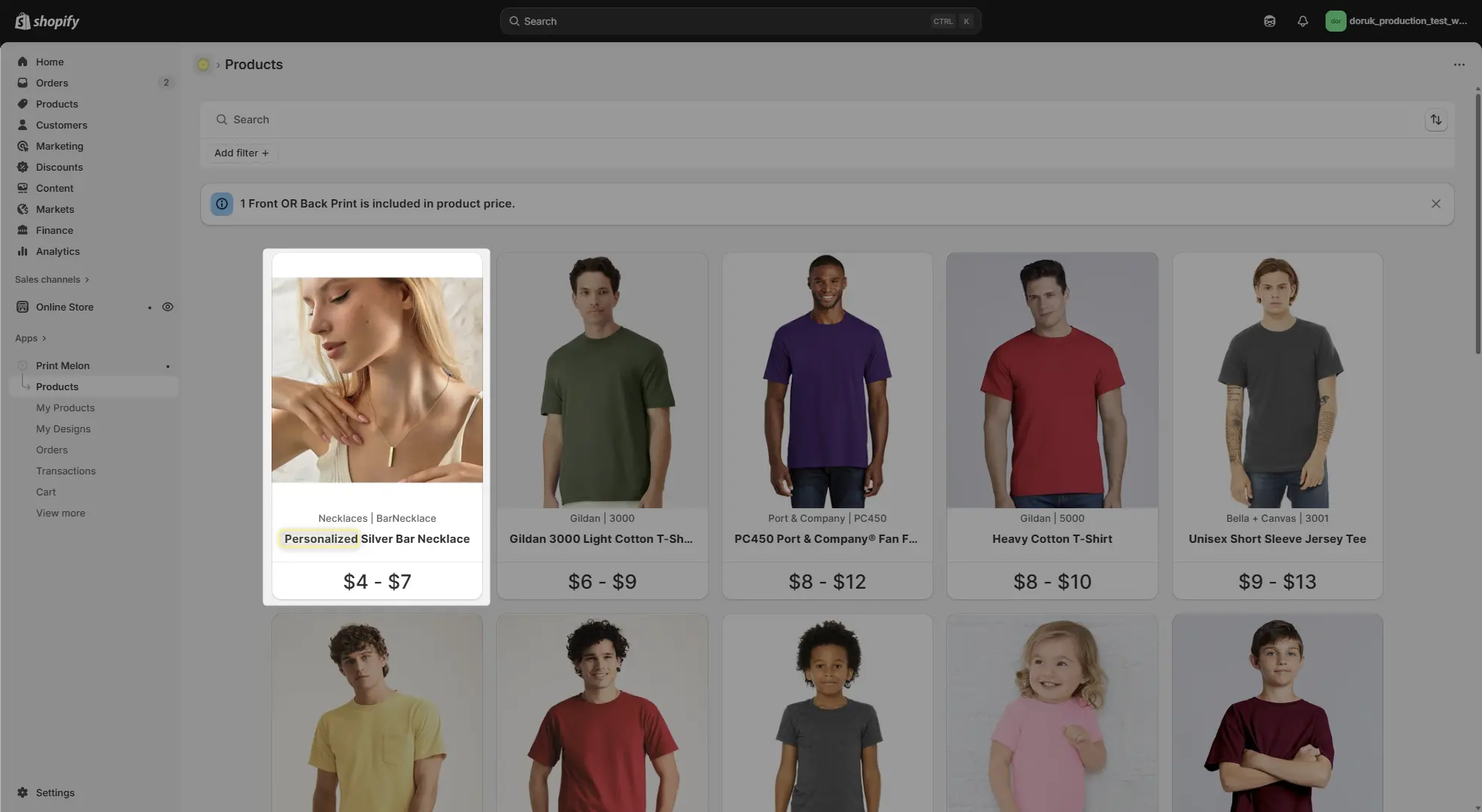
Task: Open Transactions under Print Melon
Action: 66,471
